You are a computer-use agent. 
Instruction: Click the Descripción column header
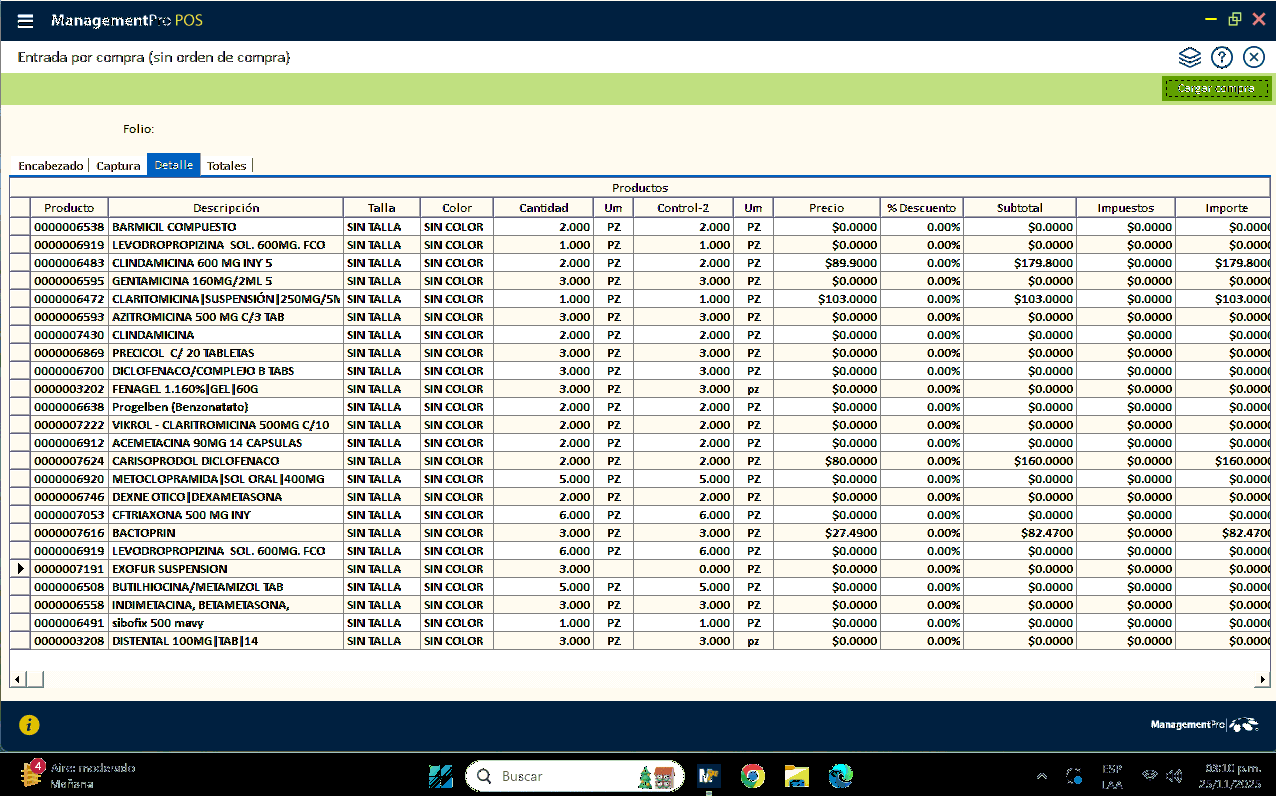[226, 208]
